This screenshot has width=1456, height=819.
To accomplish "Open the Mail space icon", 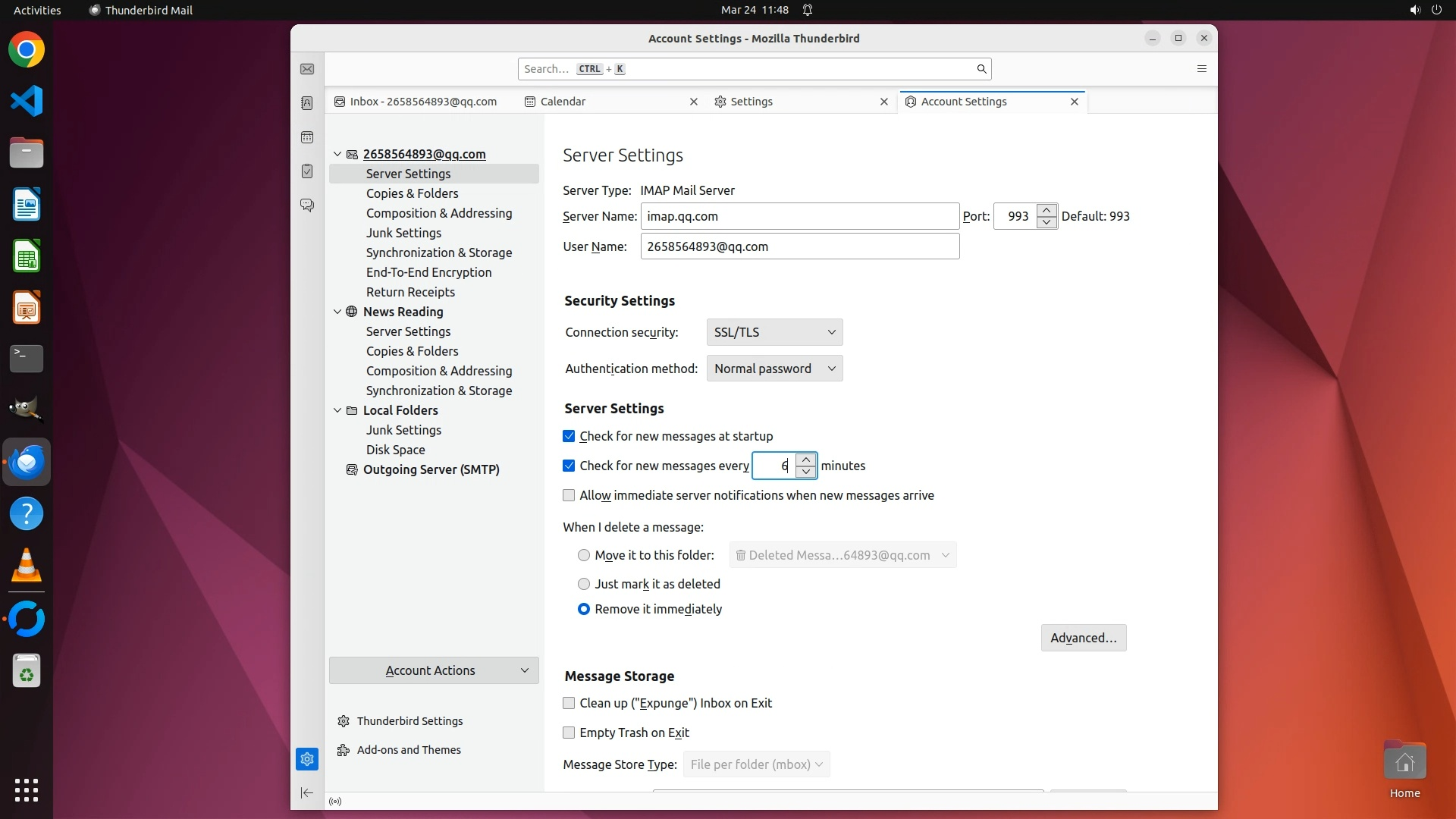I will pos(307,69).
